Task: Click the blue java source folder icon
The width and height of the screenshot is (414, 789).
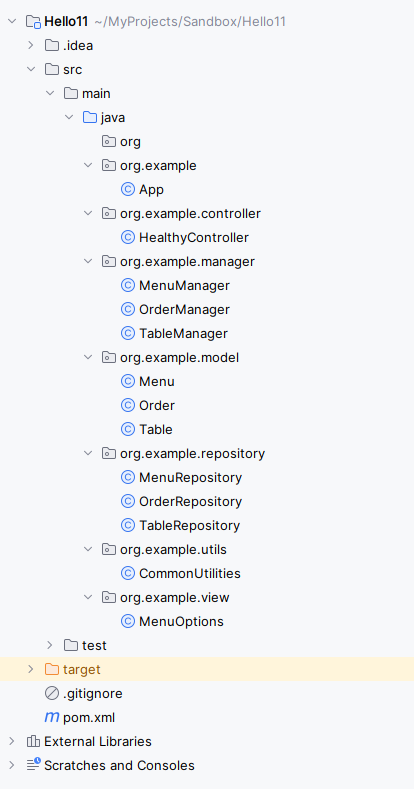Action: pyautogui.click(x=90, y=118)
